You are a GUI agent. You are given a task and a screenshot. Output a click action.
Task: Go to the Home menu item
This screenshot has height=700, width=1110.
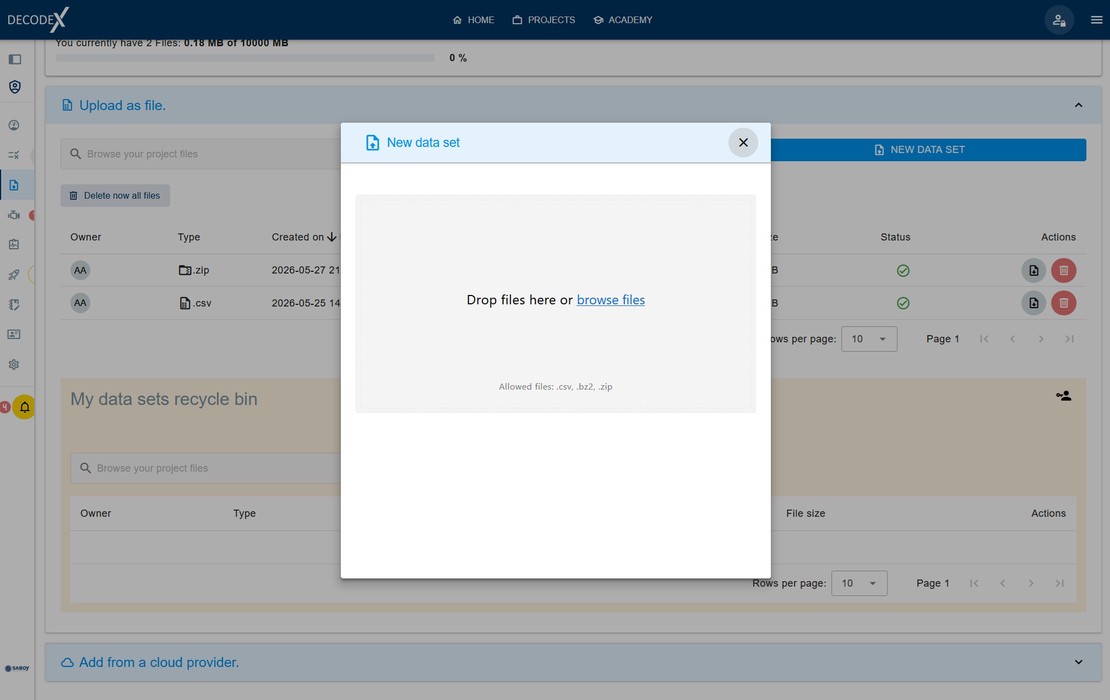pyautogui.click(x=473, y=20)
